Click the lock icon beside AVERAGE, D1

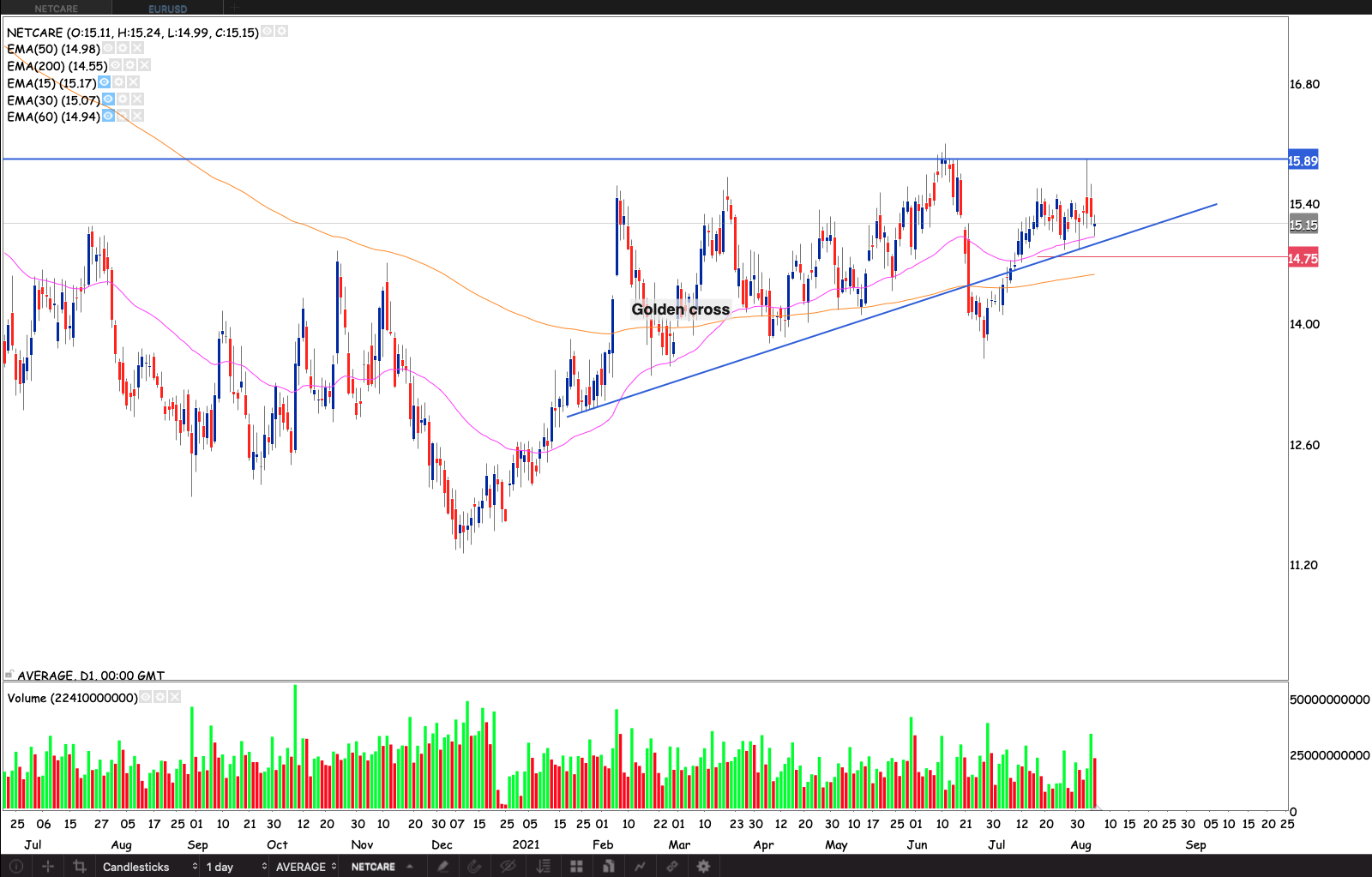coord(9,675)
